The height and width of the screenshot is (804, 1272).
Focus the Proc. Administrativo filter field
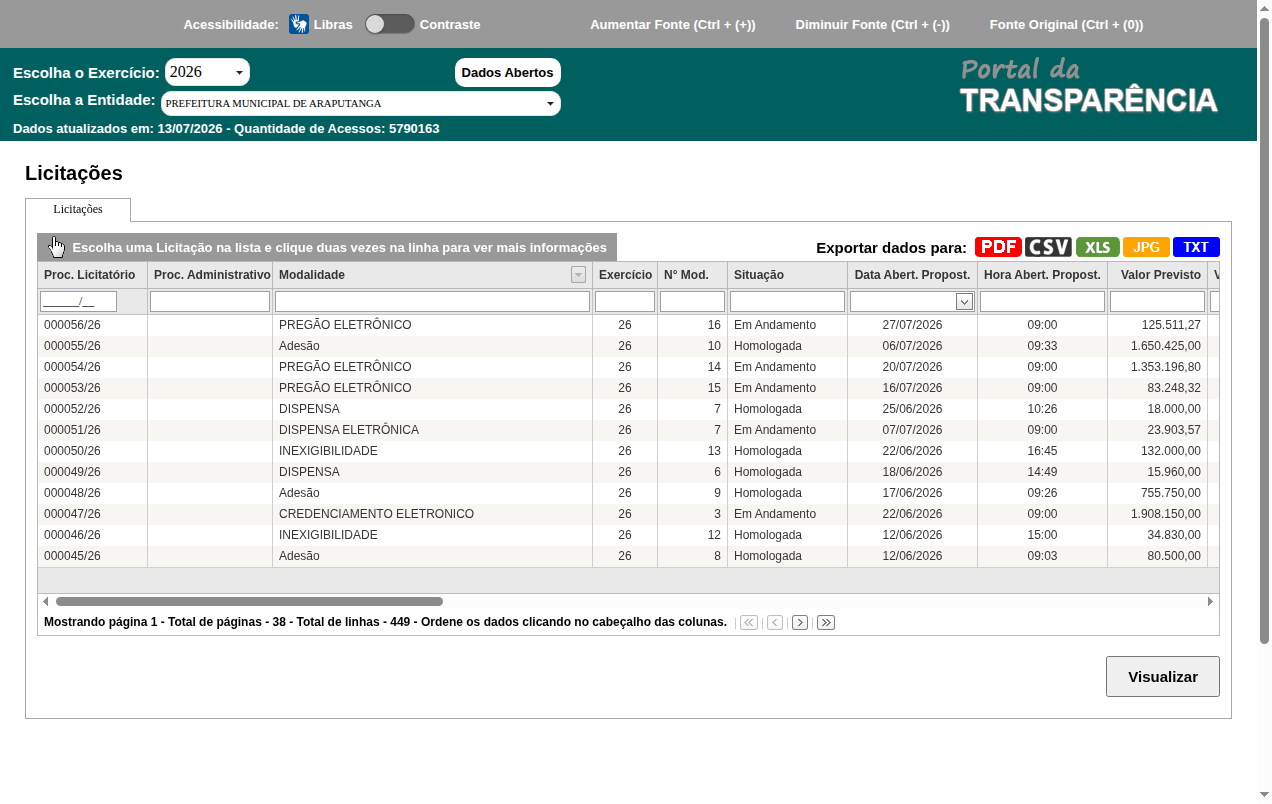pos(210,301)
